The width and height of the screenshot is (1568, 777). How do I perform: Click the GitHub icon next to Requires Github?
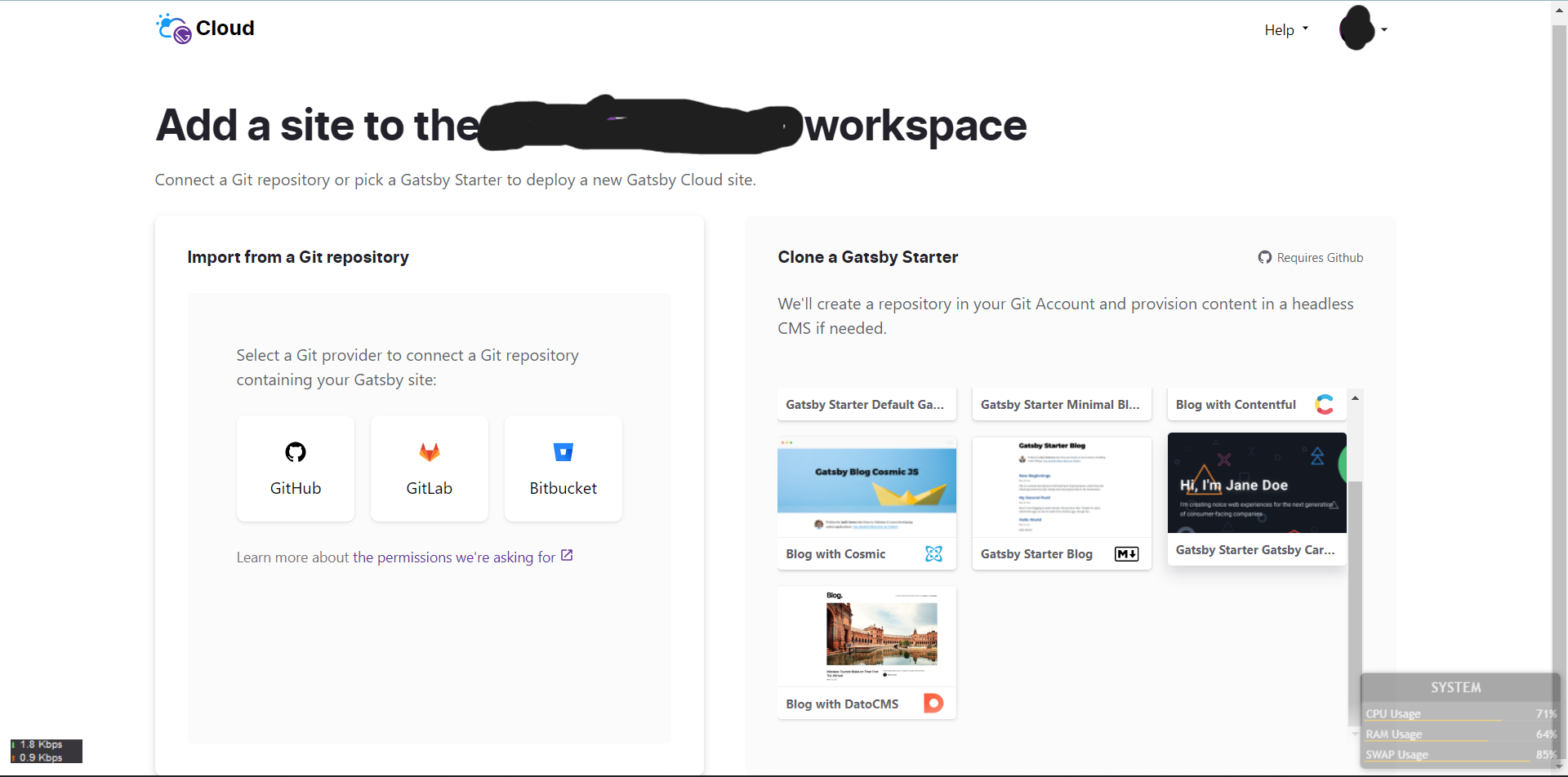(x=1265, y=258)
